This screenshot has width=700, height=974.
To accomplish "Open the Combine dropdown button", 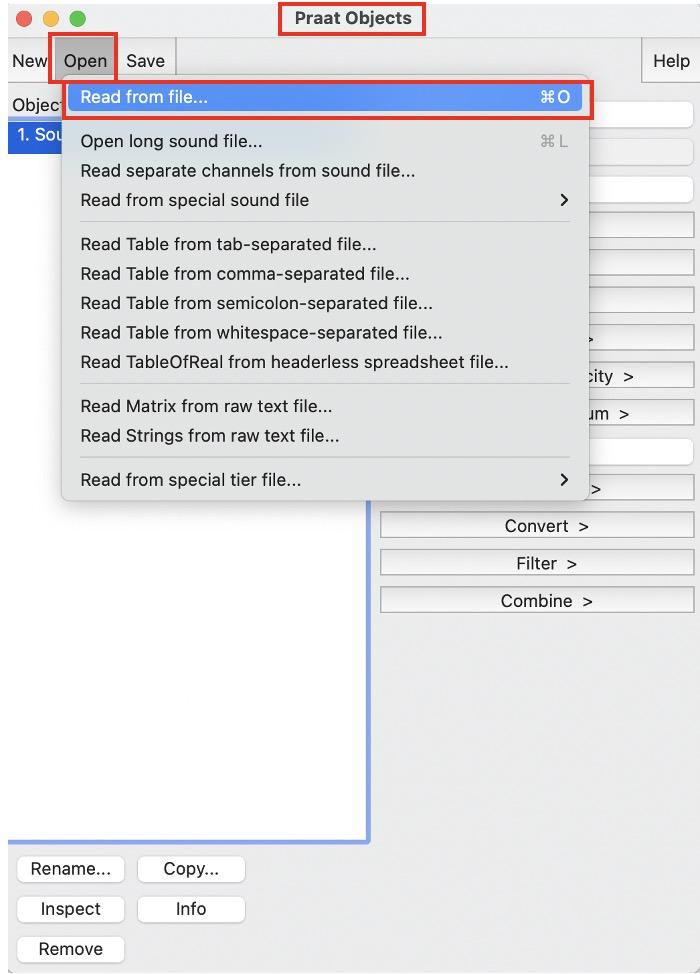I will coord(537,601).
